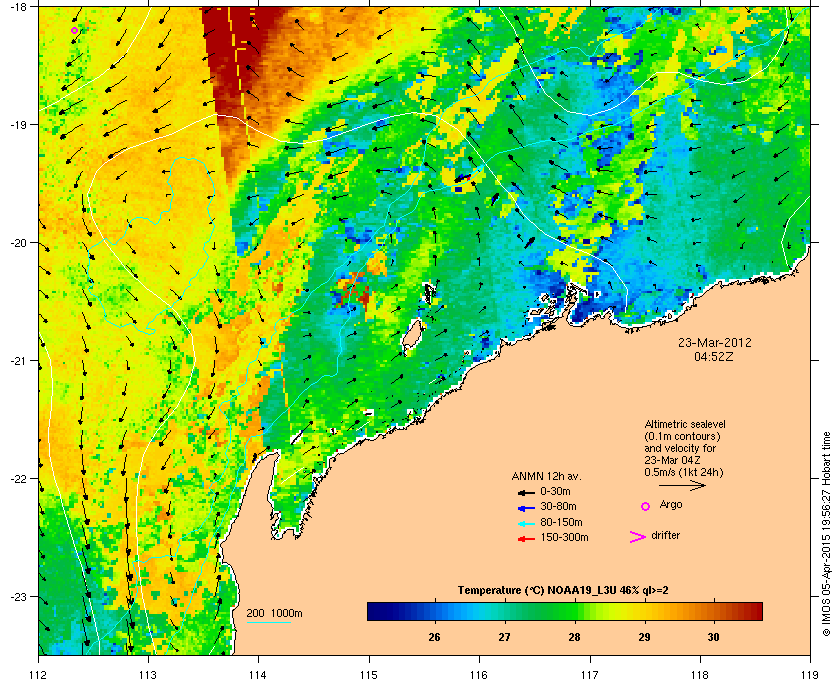Click the longitude axis label 116
This screenshot has height=680, width=840.
479,674
